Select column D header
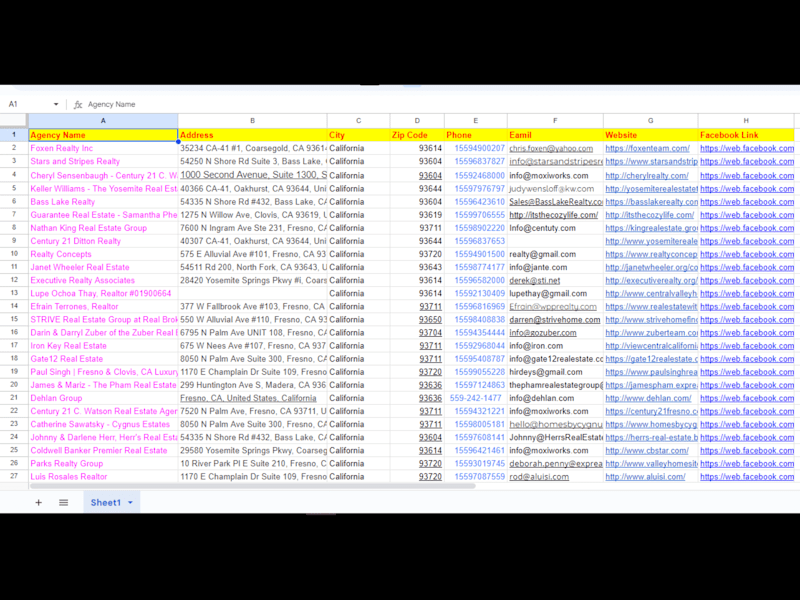800x600 pixels. point(417,121)
